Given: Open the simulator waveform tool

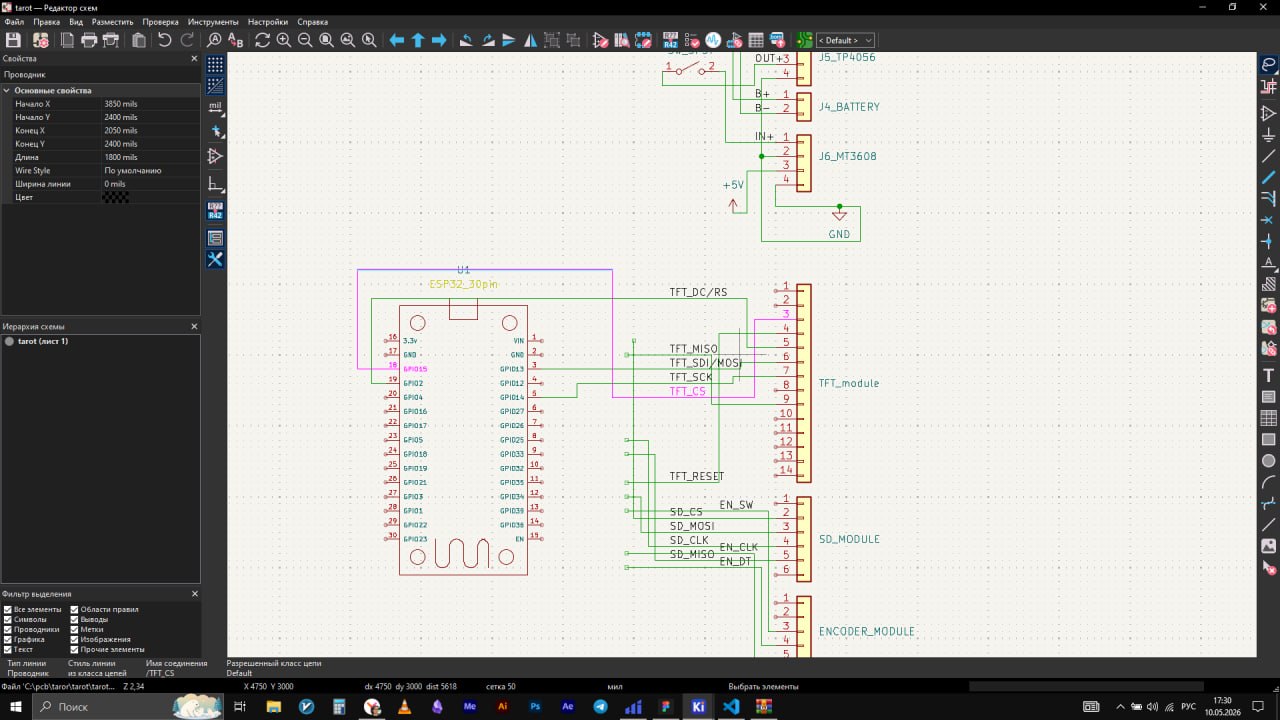Looking at the screenshot, I should 713,40.
